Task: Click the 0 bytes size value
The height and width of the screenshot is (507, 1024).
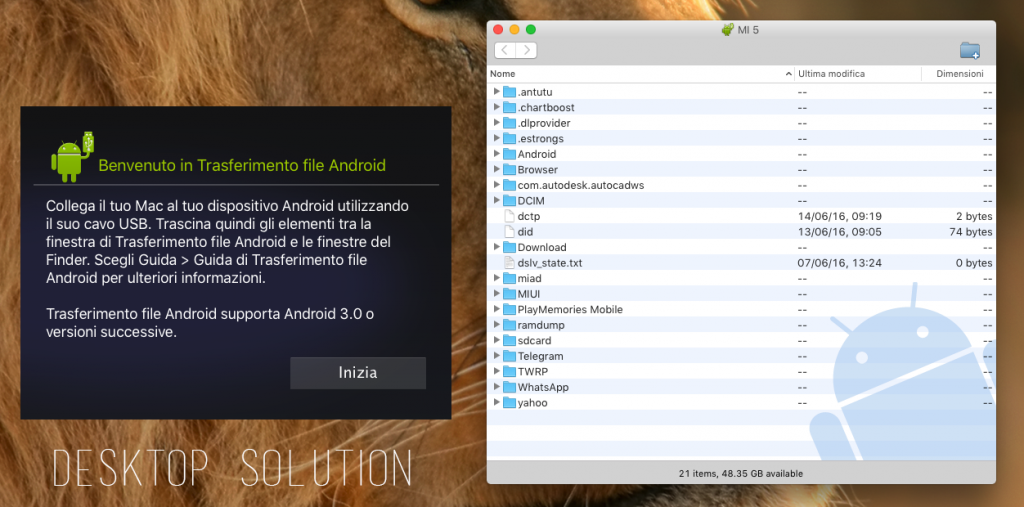Action: [974, 263]
